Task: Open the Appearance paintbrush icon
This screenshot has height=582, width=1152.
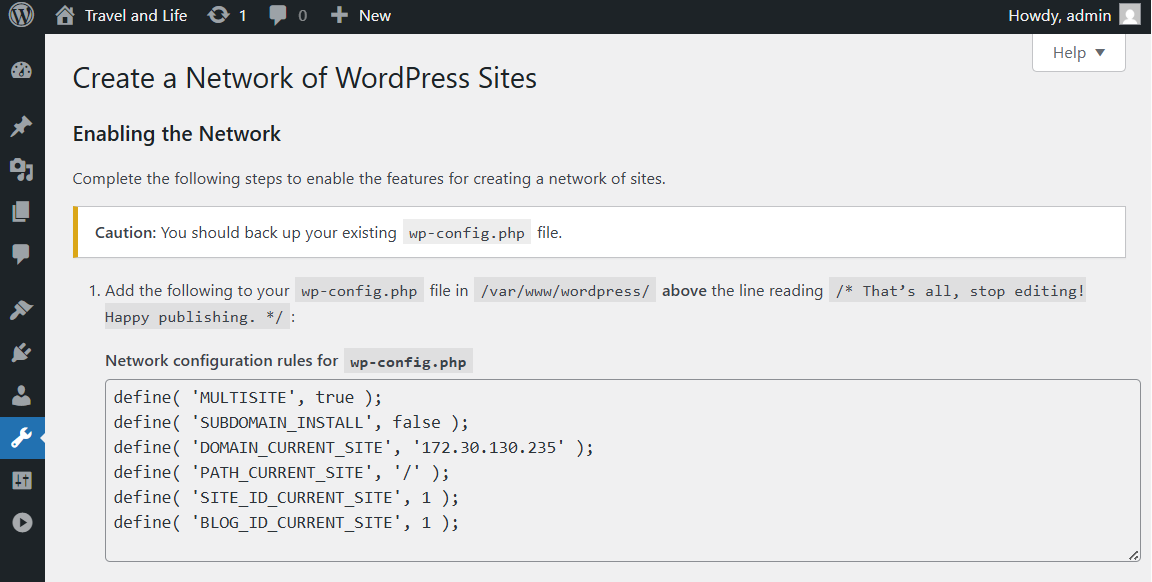Action: pyautogui.click(x=22, y=310)
